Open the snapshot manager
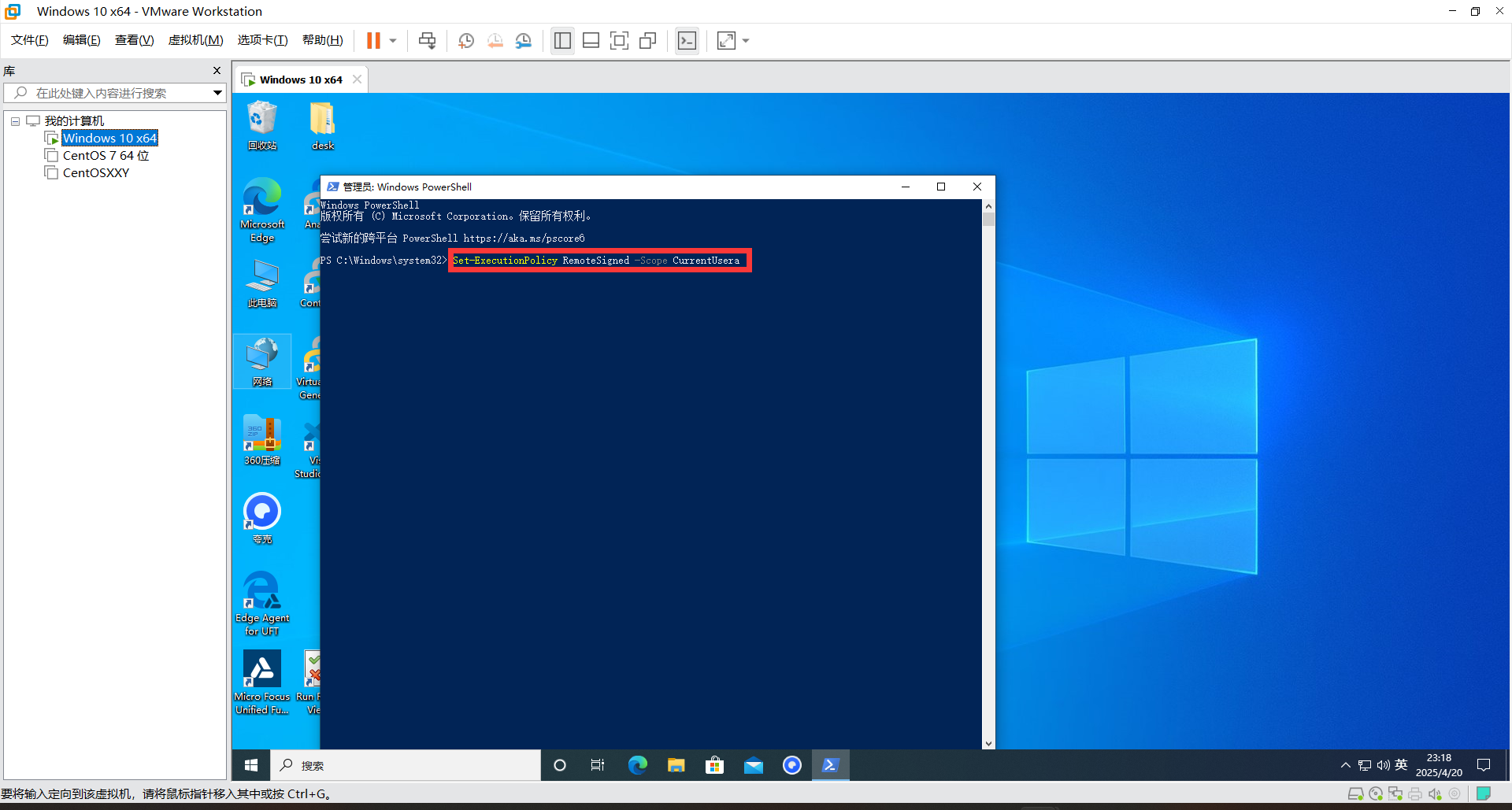Screen dimensions: 1512x810 click(524, 40)
